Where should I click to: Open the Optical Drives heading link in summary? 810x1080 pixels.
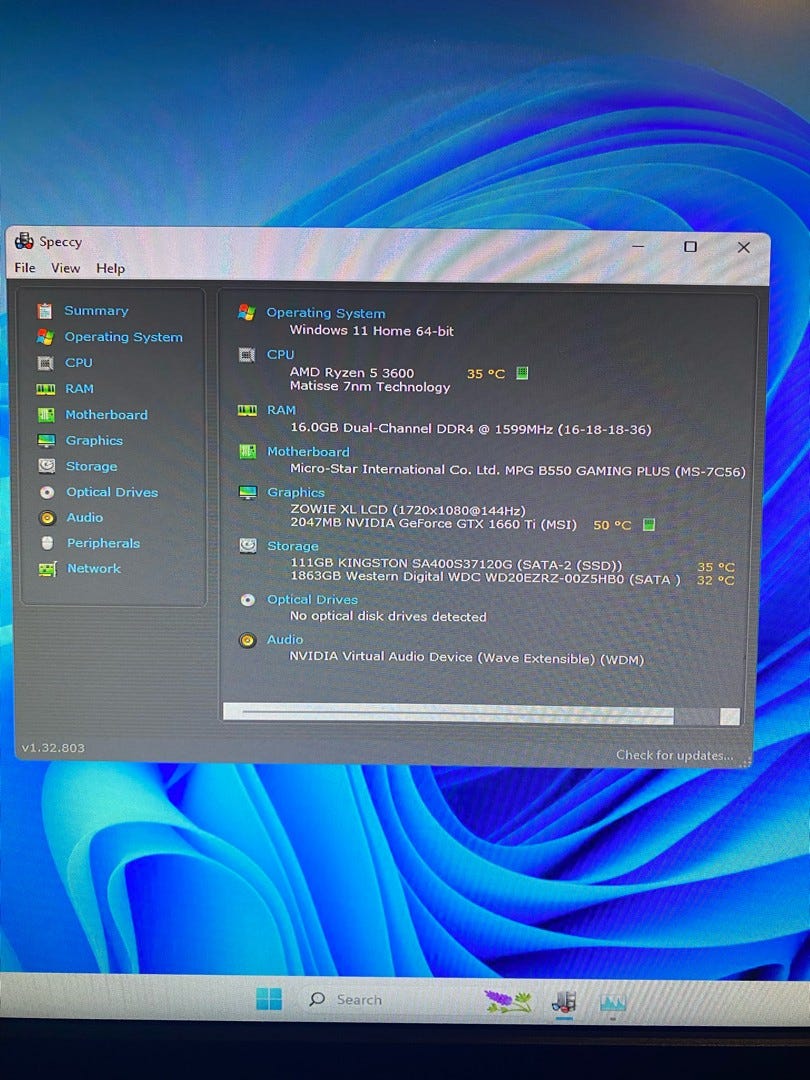(313, 599)
